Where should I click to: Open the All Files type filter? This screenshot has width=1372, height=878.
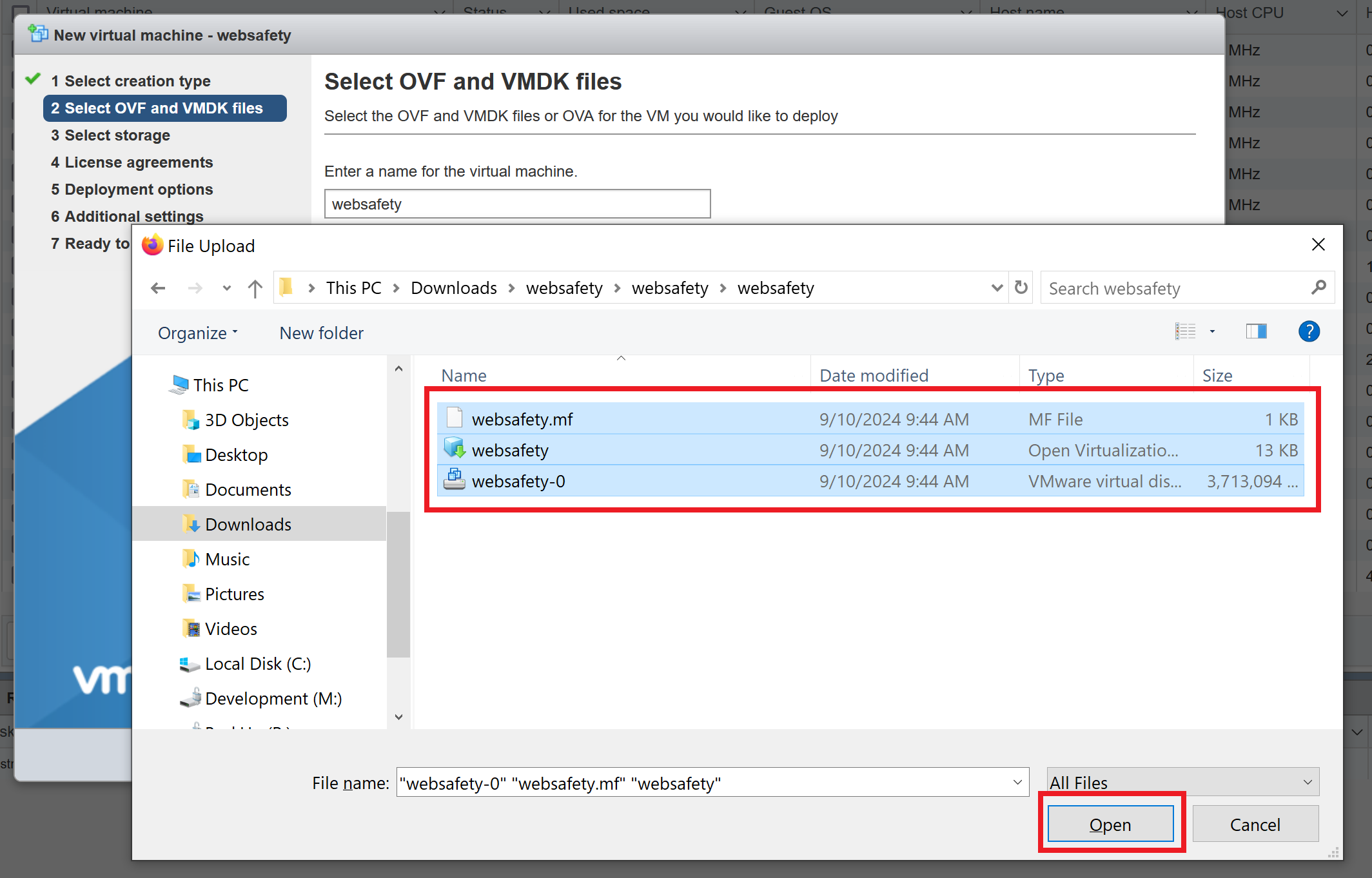tap(1182, 782)
